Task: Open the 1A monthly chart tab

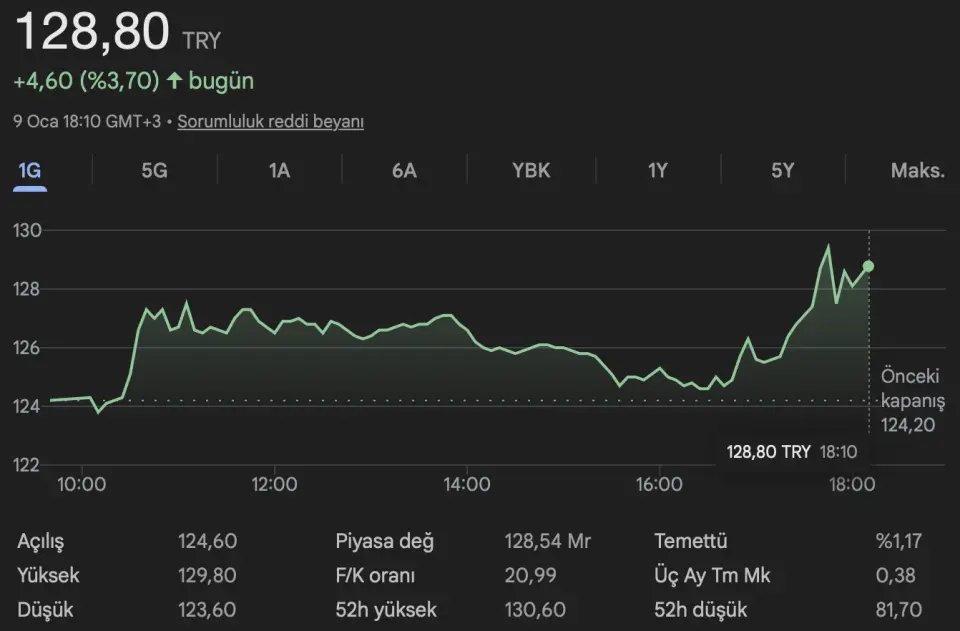Action: (279, 170)
